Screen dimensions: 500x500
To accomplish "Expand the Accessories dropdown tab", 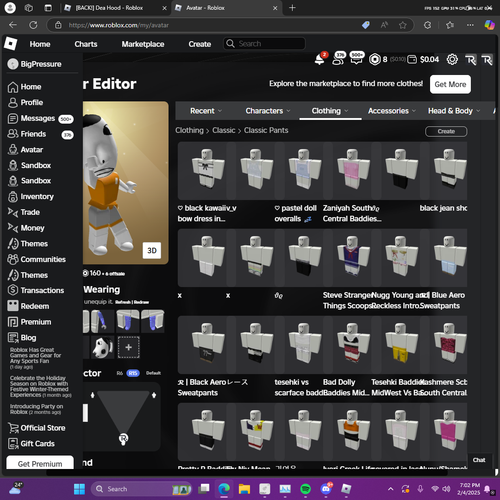I will click(x=392, y=111).
